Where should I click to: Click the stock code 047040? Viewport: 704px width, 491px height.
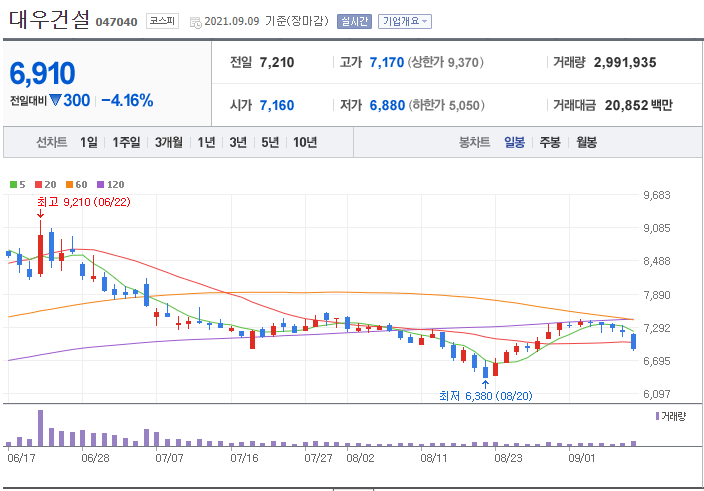point(116,22)
